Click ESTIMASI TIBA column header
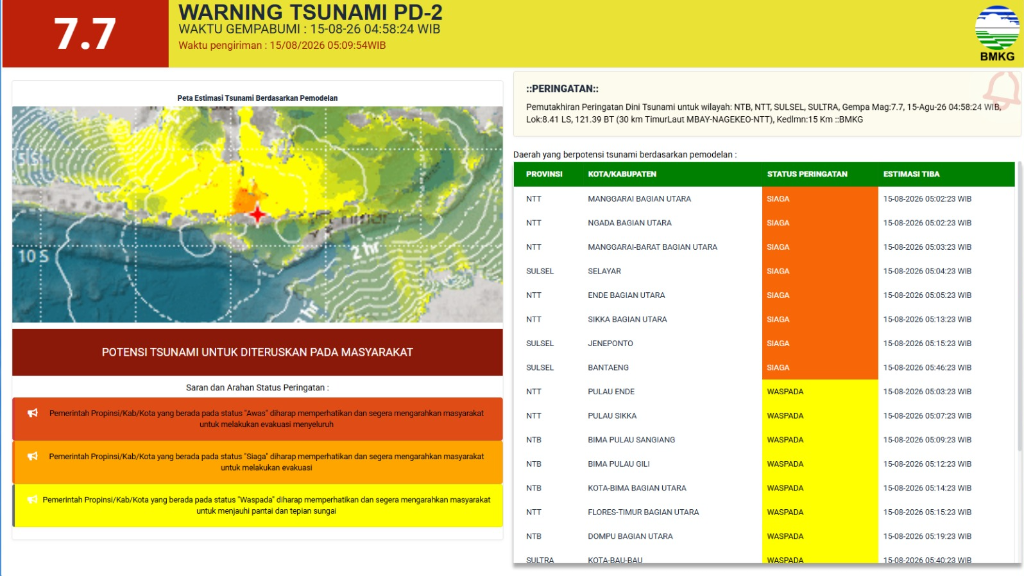The height and width of the screenshot is (576, 1024). (911, 174)
